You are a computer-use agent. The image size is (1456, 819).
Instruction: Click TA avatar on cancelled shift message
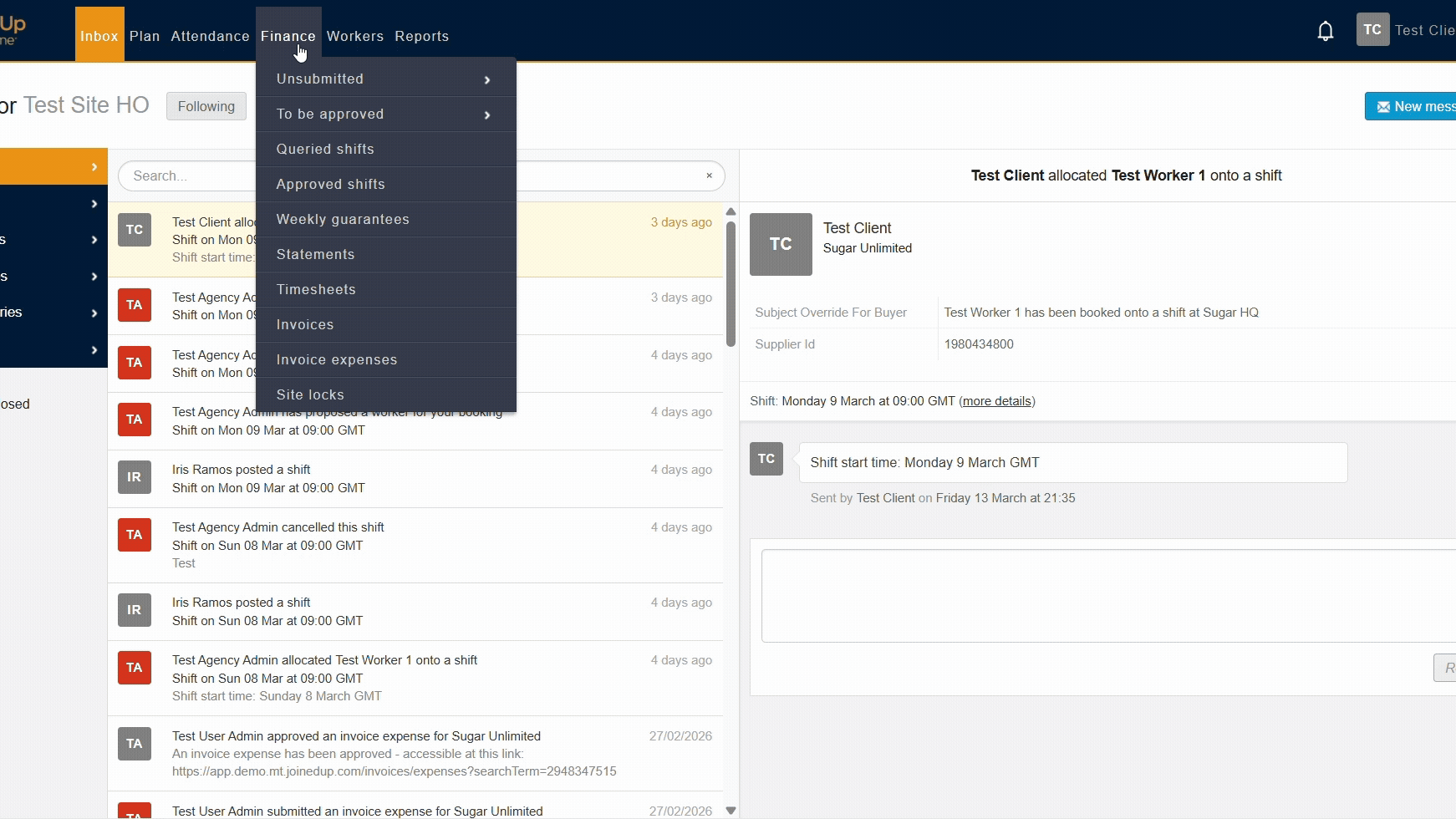pyautogui.click(x=134, y=535)
